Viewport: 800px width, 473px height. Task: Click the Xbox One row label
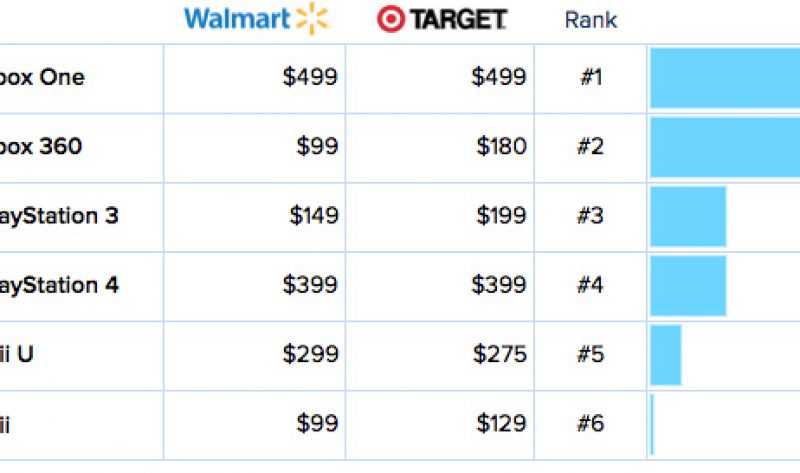click(x=42, y=78)
